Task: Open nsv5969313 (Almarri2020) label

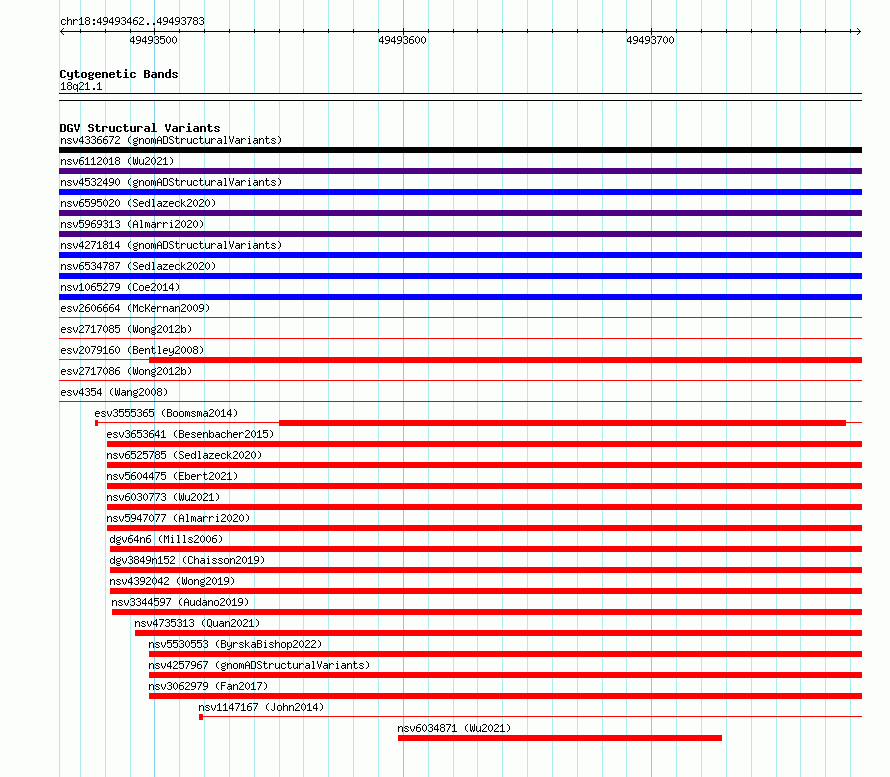Action: coord(132,224)
